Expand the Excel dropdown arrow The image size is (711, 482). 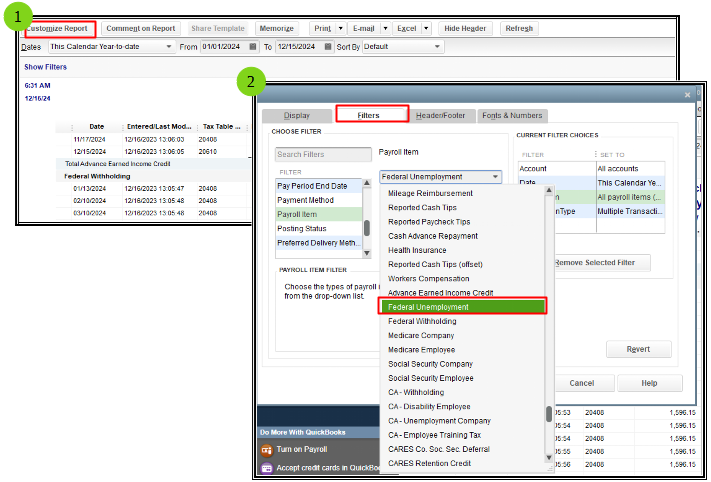[x=426, y=29]
